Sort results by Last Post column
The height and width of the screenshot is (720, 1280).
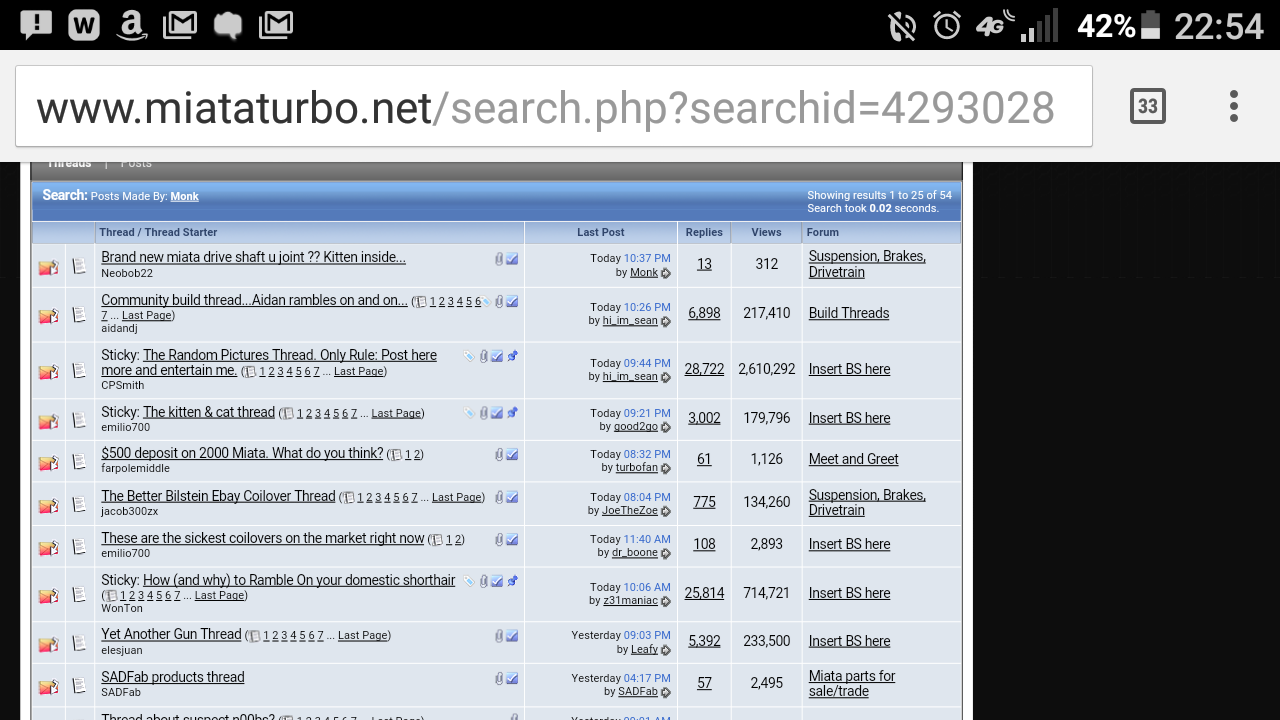click(x=601, y=233)
